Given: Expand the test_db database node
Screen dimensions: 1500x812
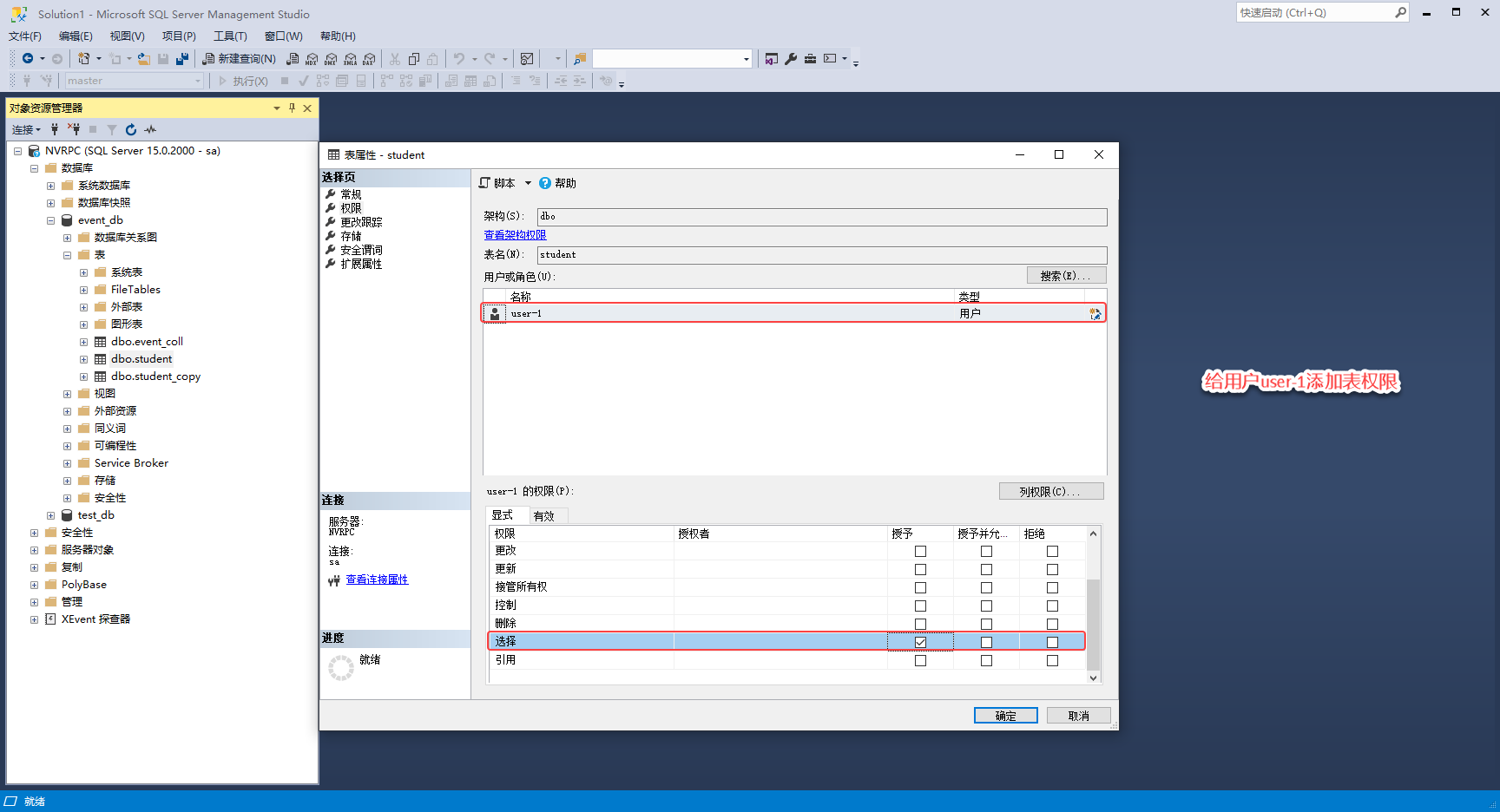Looking at the screenshot, I should point(50,515).
